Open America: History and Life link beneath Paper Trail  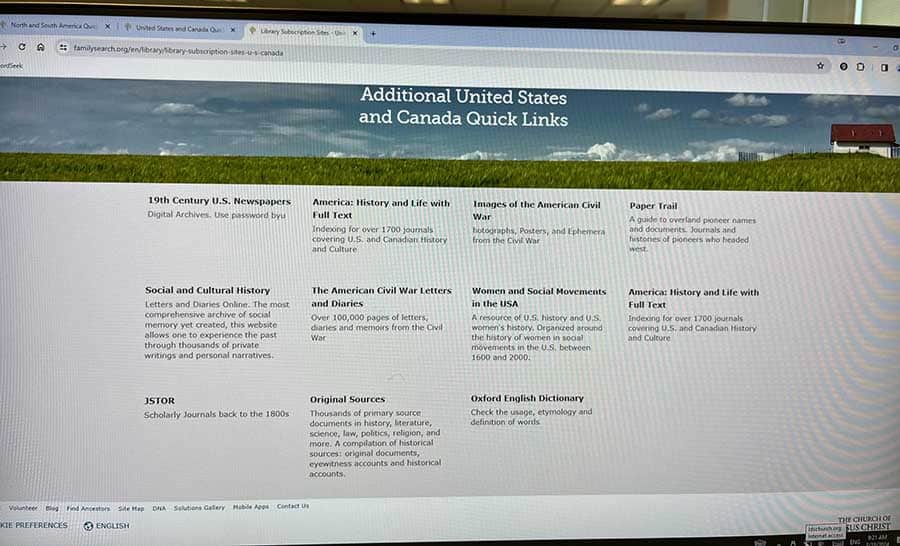click(x=693, y=299)
